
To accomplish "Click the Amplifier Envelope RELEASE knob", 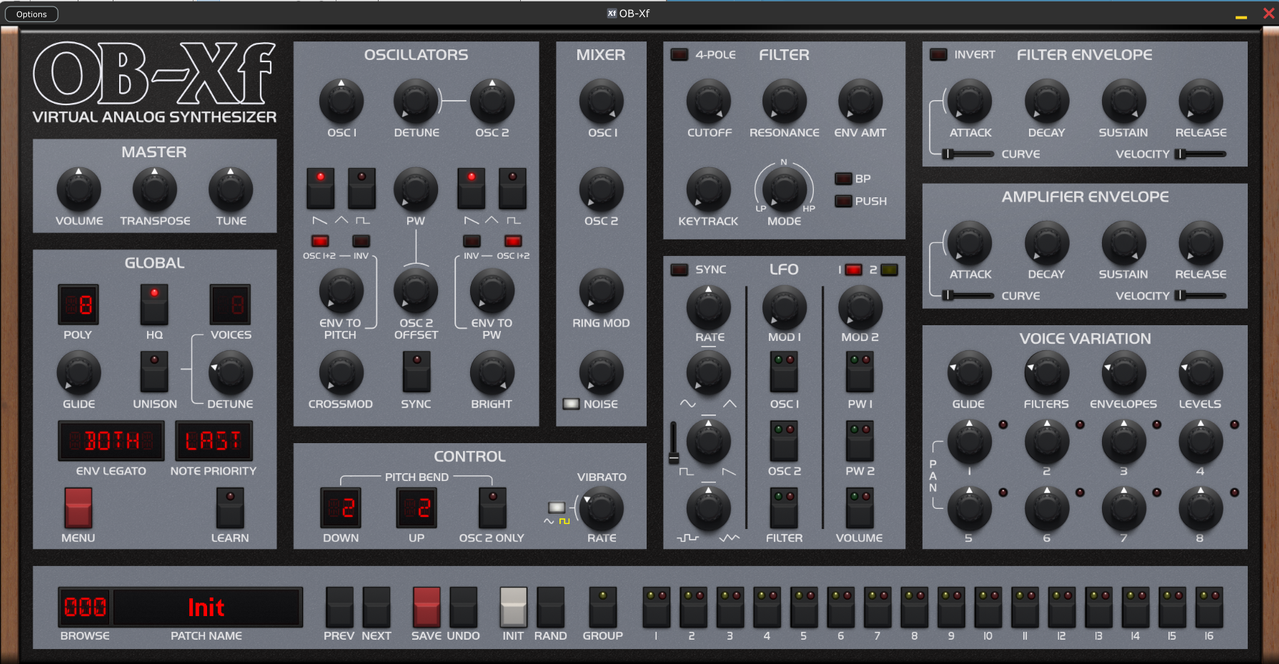I will coord(1201,243).
